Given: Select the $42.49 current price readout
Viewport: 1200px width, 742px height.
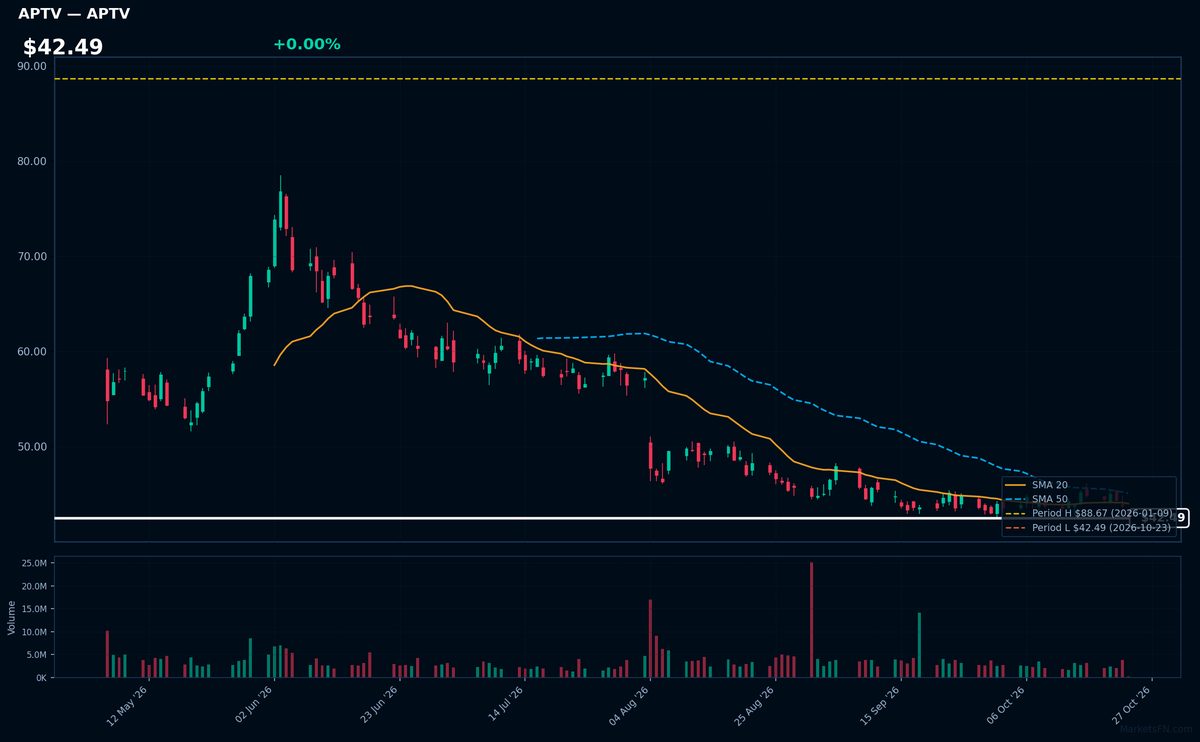Looking at the screenshot, I should (63, 47).
